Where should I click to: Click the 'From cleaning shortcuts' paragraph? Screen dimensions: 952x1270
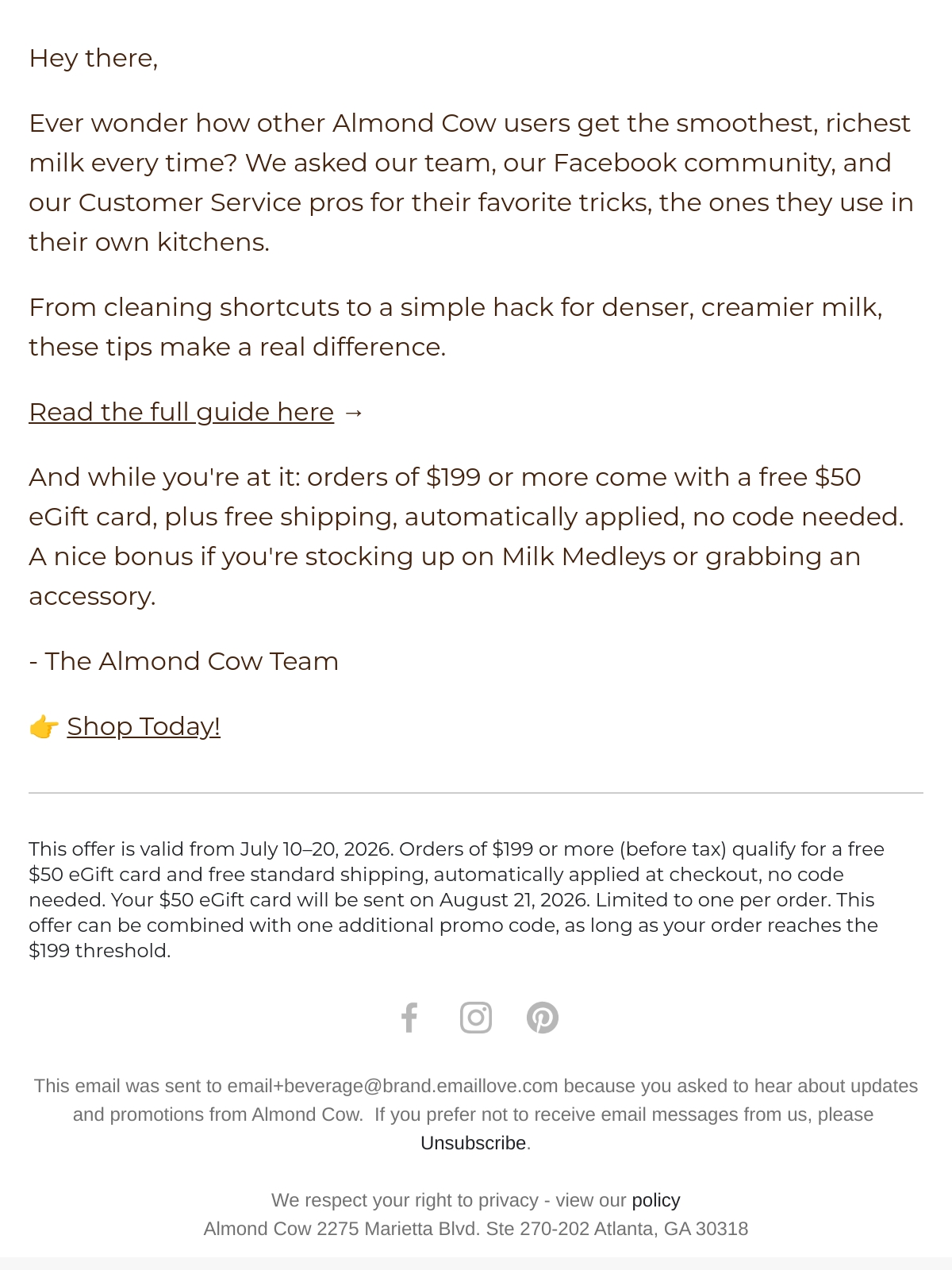point(456,327)
